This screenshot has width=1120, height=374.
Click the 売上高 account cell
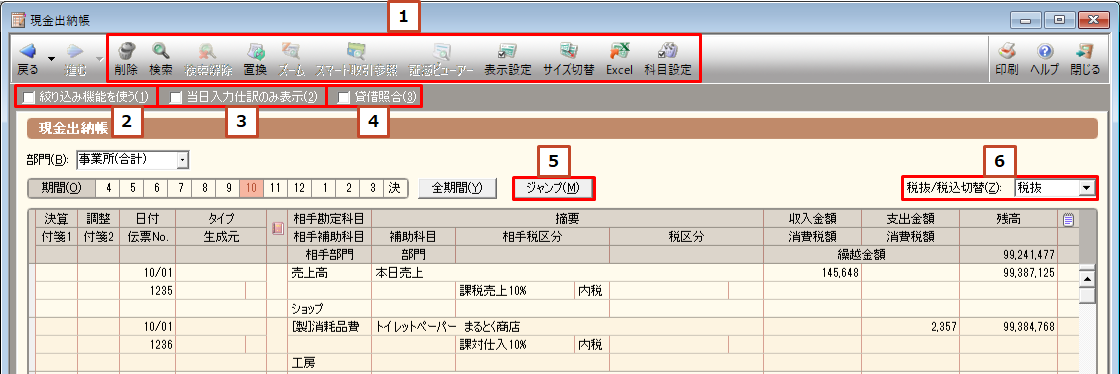(x=329, y=273)
